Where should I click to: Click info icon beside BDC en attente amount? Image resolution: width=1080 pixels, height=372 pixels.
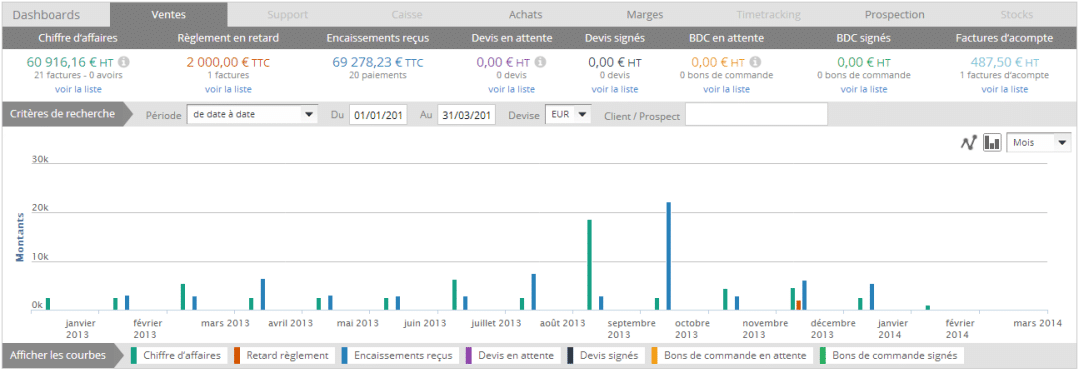tap(756, 62)
